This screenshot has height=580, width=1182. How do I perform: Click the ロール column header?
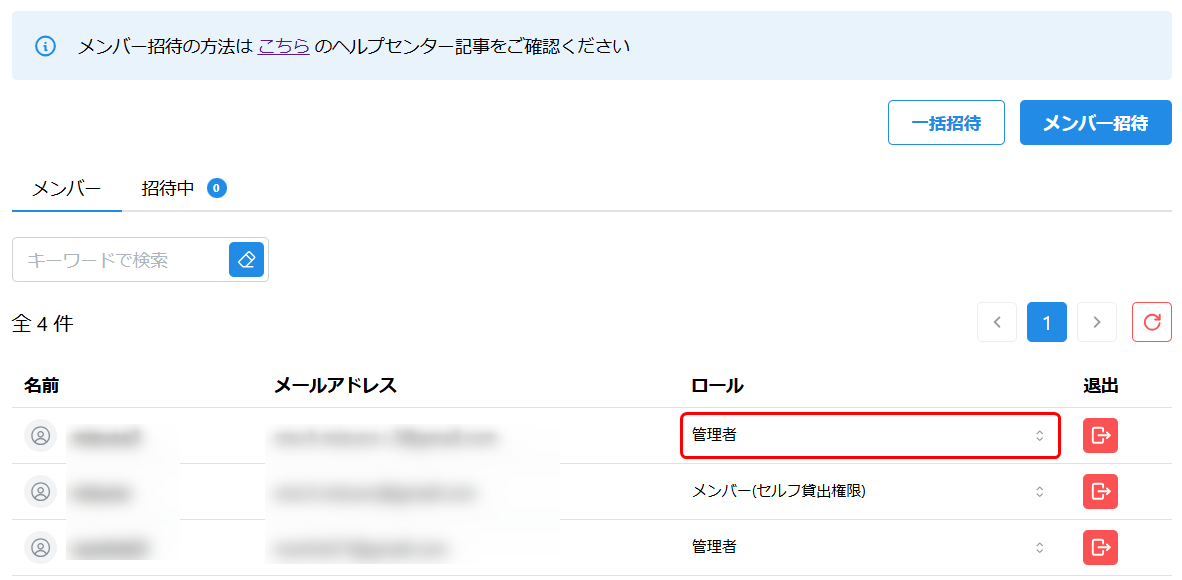point(717,385)
